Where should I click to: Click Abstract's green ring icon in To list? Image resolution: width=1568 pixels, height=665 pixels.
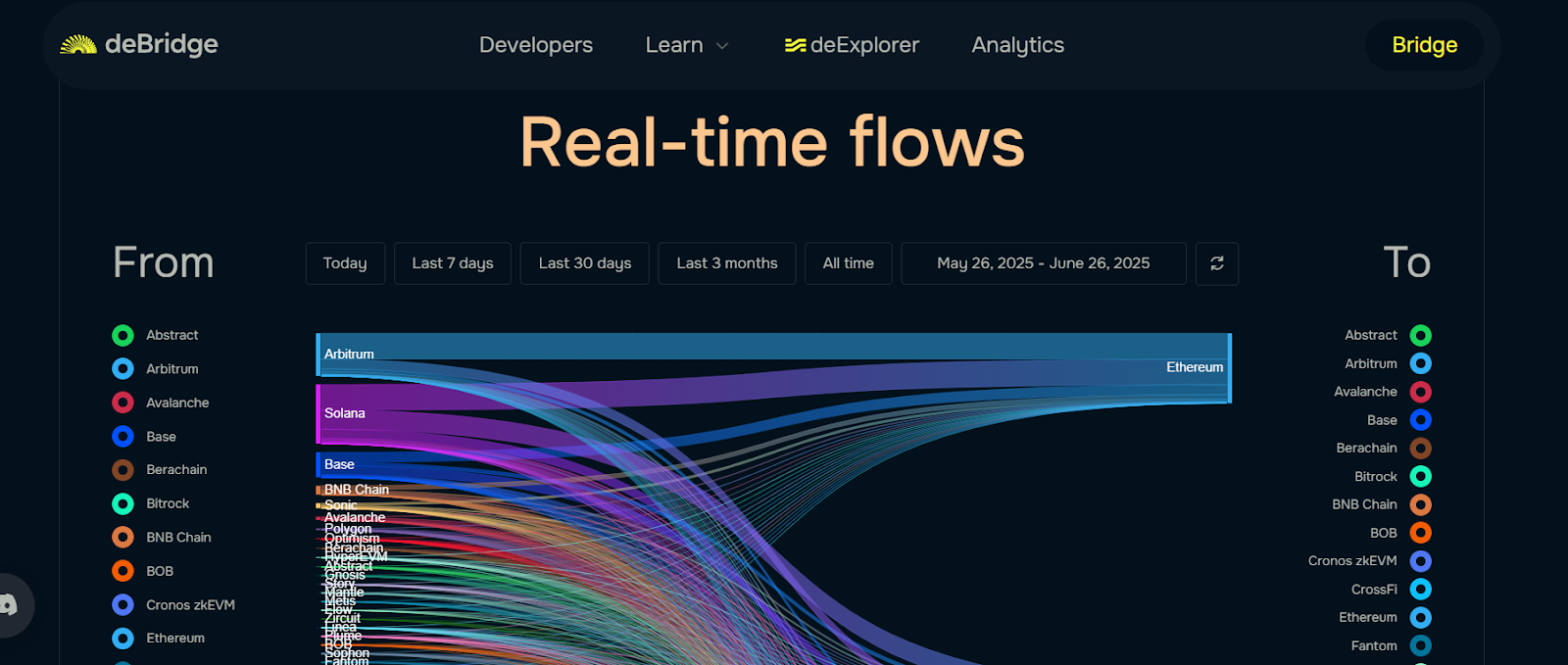[1421, 336]
